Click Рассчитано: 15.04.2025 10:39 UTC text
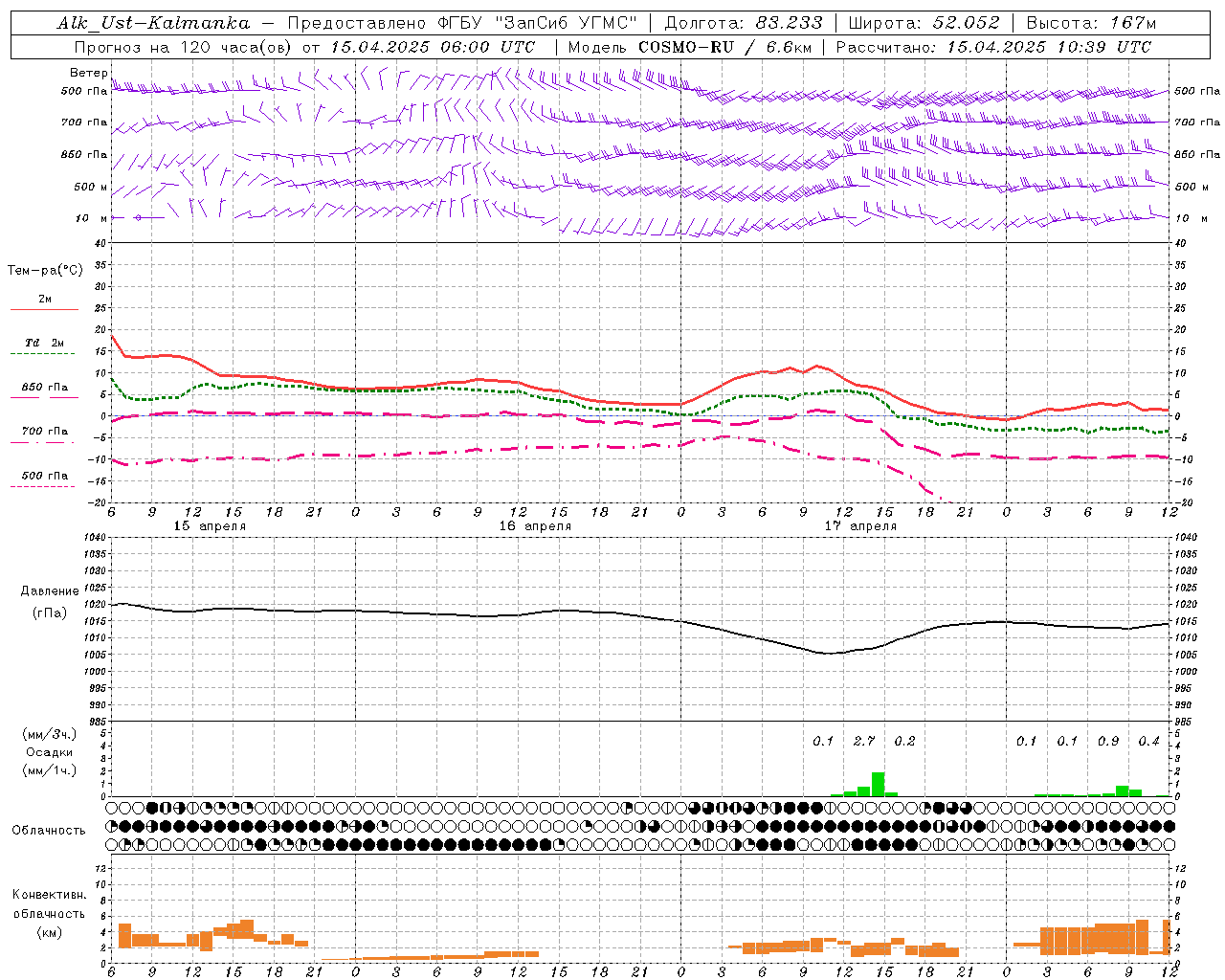 point(993,47)
